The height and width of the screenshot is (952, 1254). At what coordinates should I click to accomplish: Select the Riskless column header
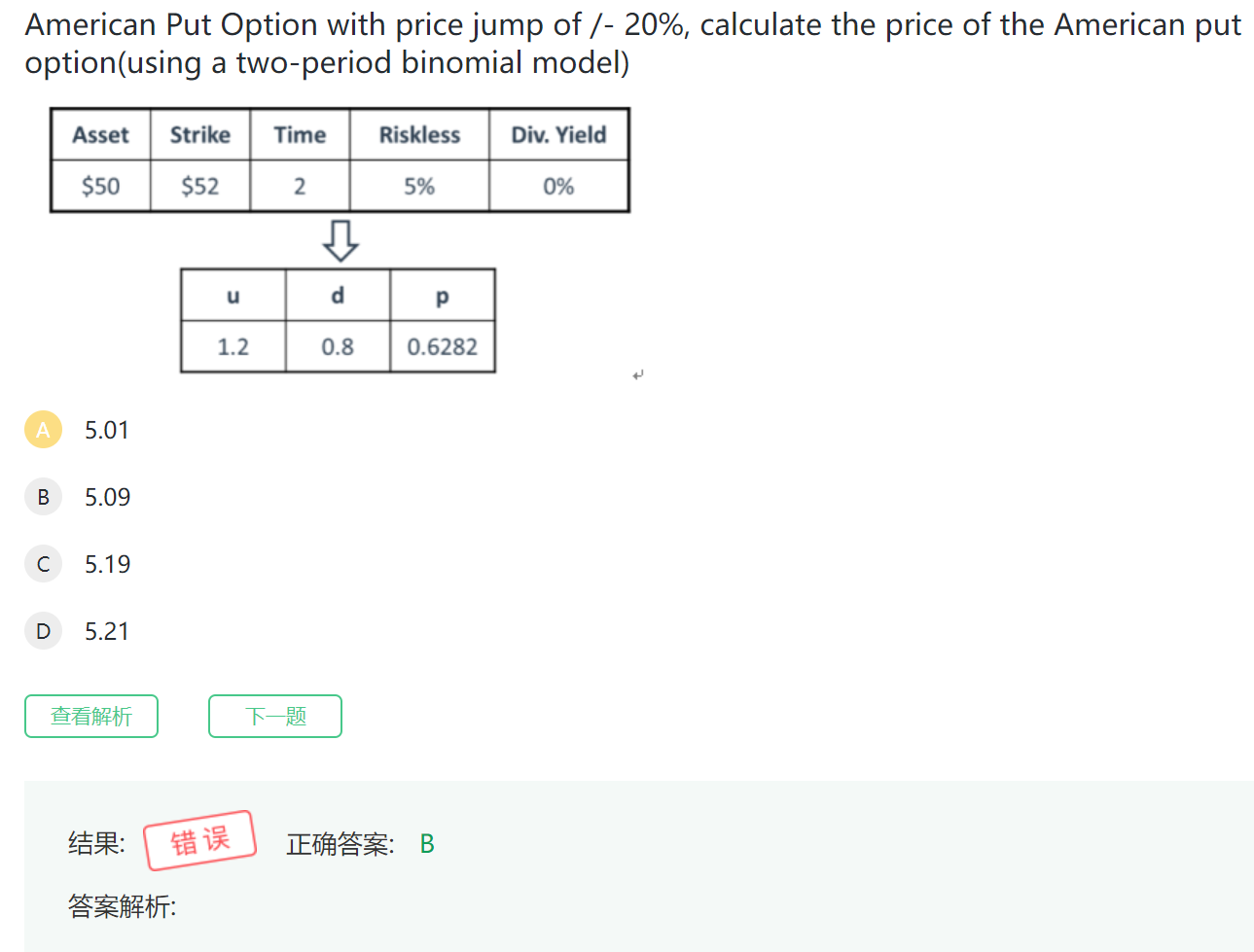[419, 135]
